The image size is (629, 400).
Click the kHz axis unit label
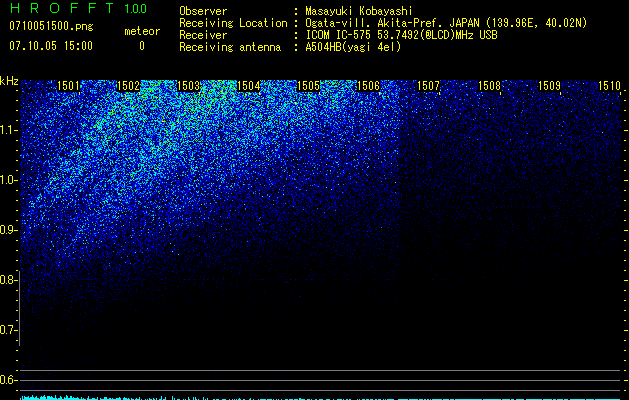[9, 81]
